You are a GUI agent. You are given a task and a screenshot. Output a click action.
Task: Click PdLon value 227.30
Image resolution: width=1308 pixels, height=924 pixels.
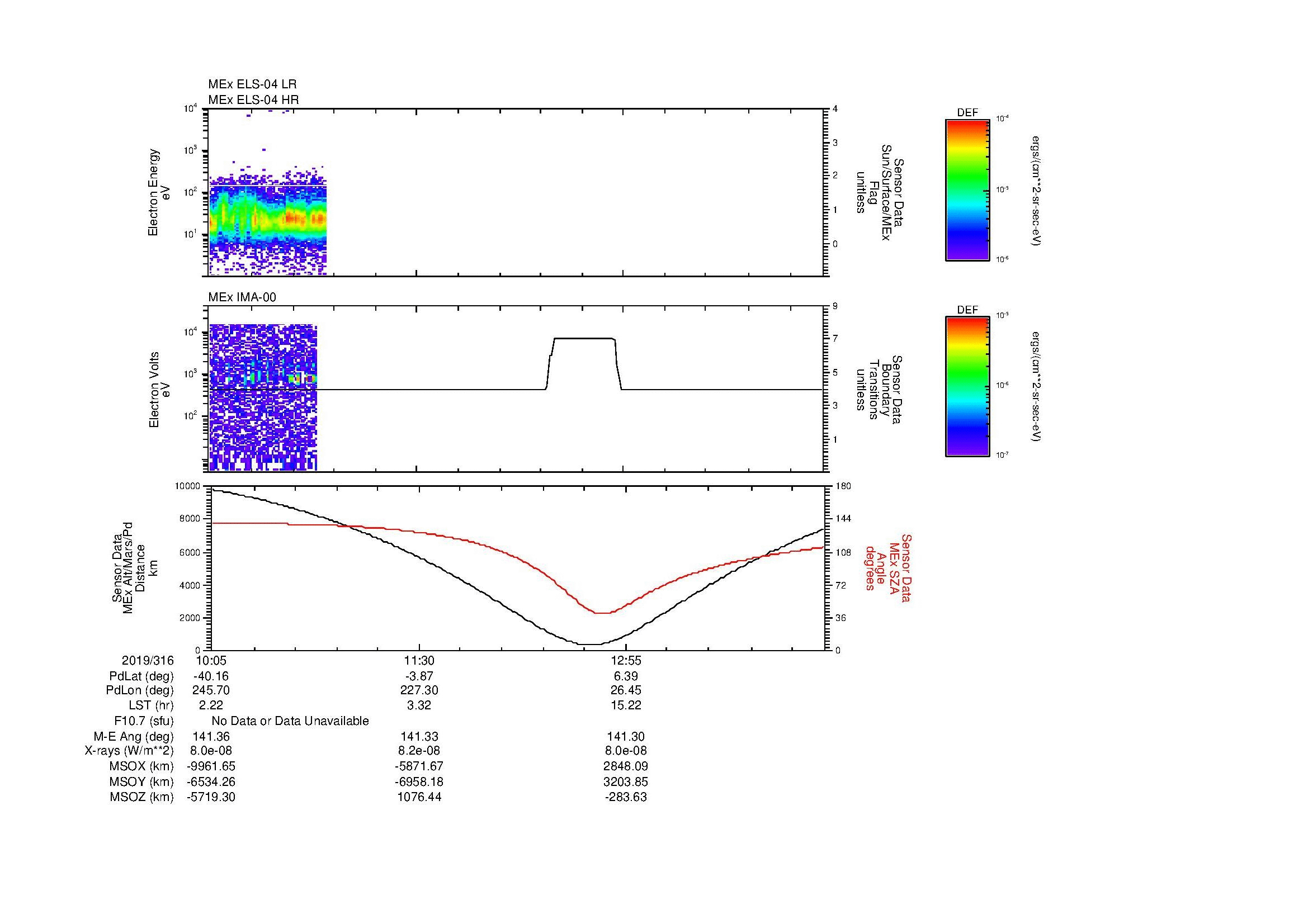click(x=419, y=690)
